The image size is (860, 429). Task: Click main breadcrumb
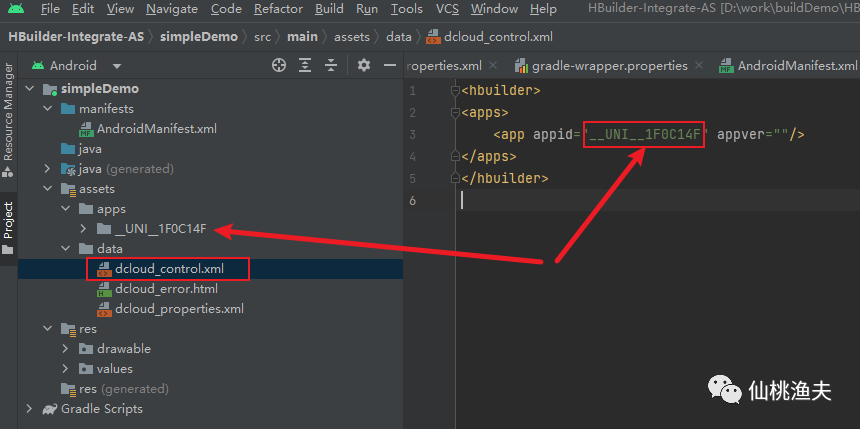[x=303, y=37]
